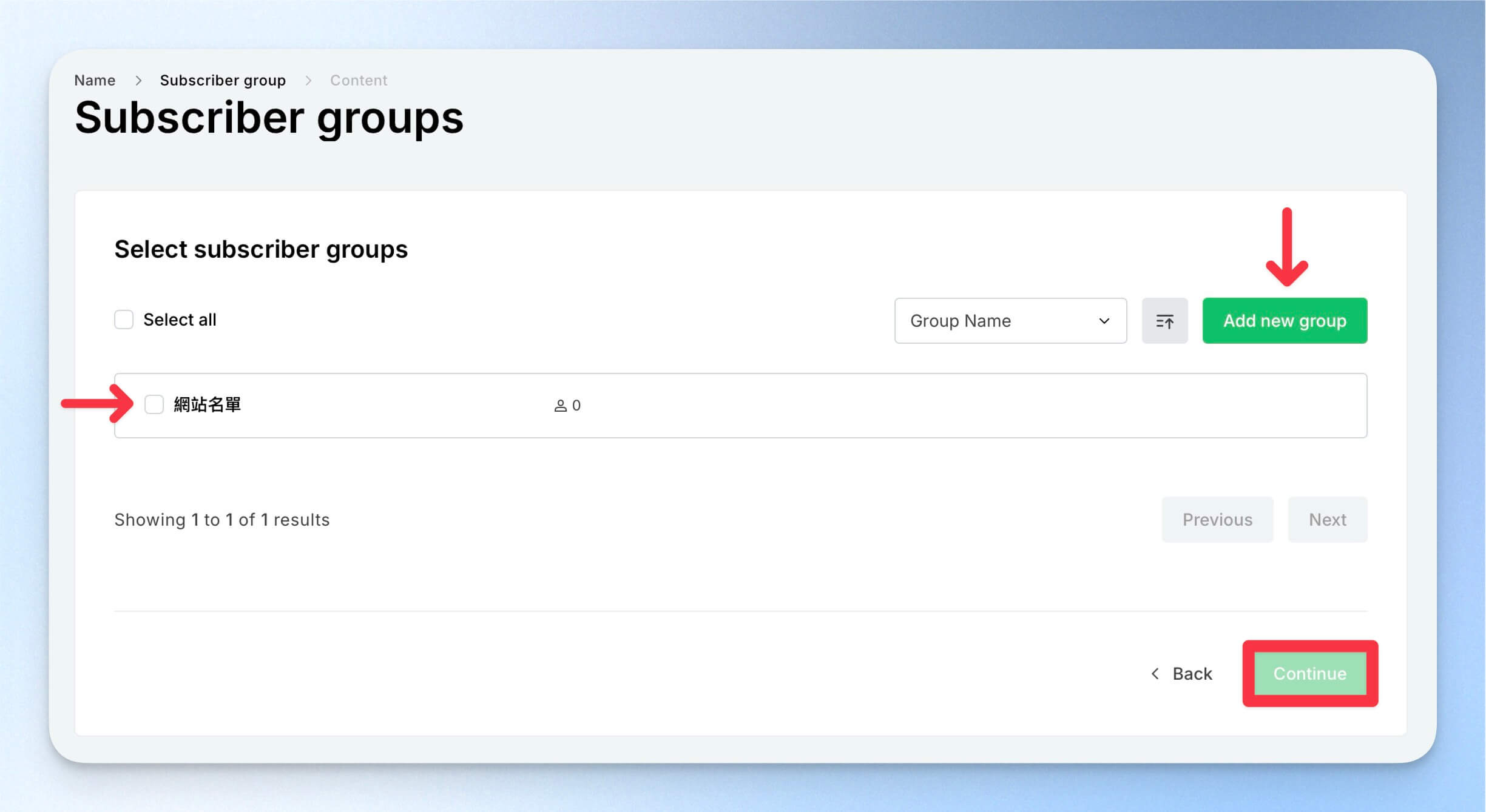
Task: Click the Continue button
Action: pyautogui.click(x=1310, y=674)
